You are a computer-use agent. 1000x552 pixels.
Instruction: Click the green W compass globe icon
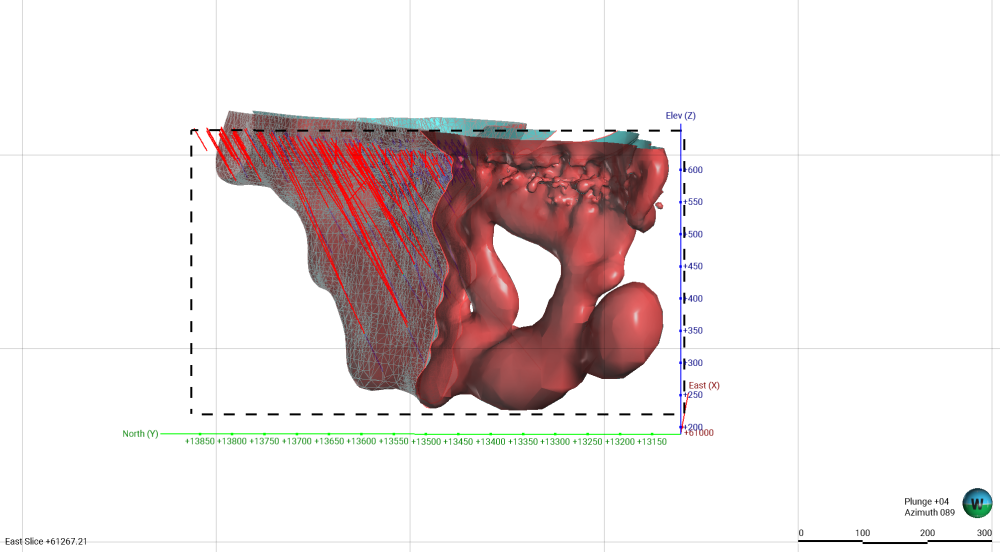977,504
